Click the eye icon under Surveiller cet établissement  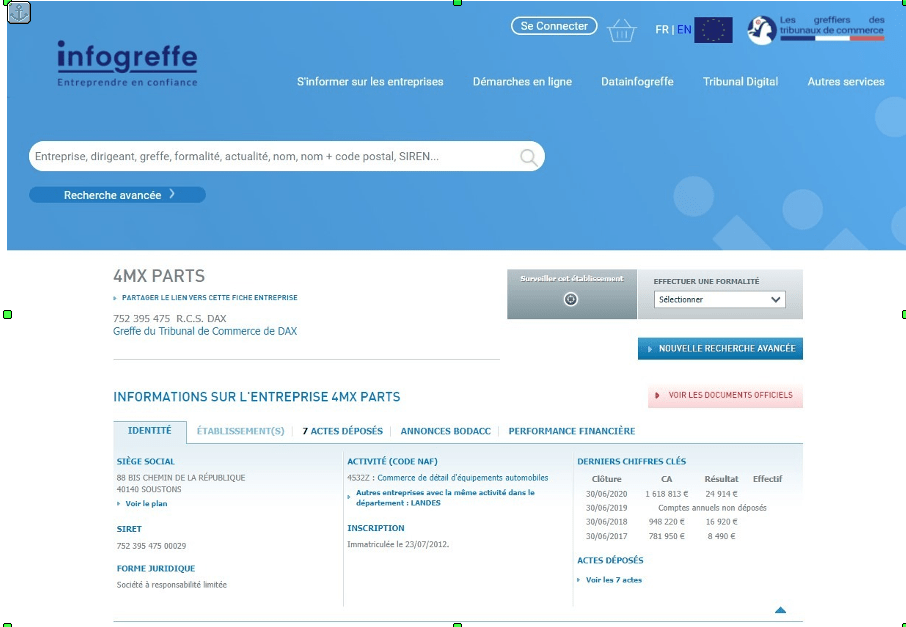coord(571,299)
